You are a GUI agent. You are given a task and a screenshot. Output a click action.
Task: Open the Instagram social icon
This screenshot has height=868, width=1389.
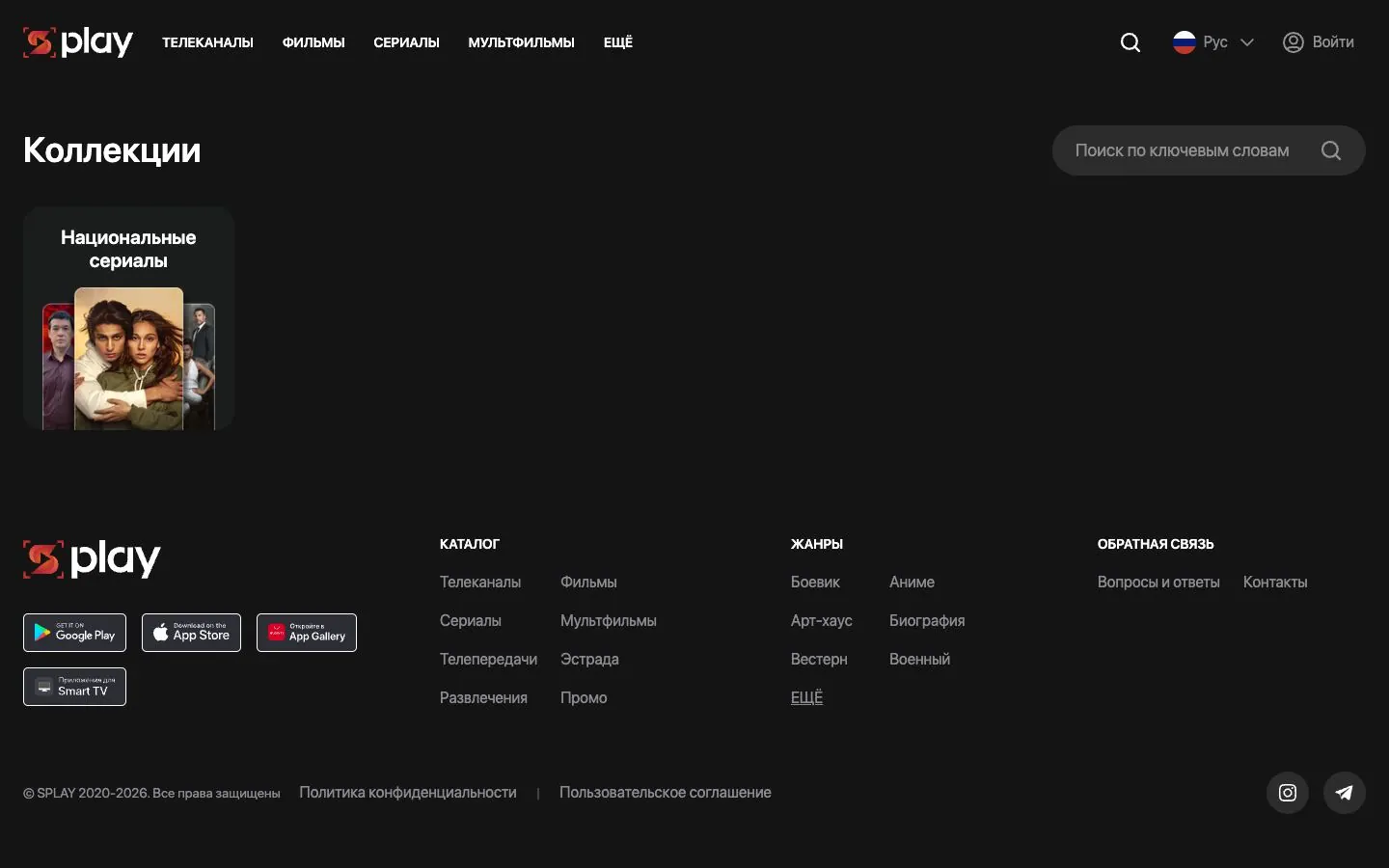pyautogui.click(x=1288, y=793)
